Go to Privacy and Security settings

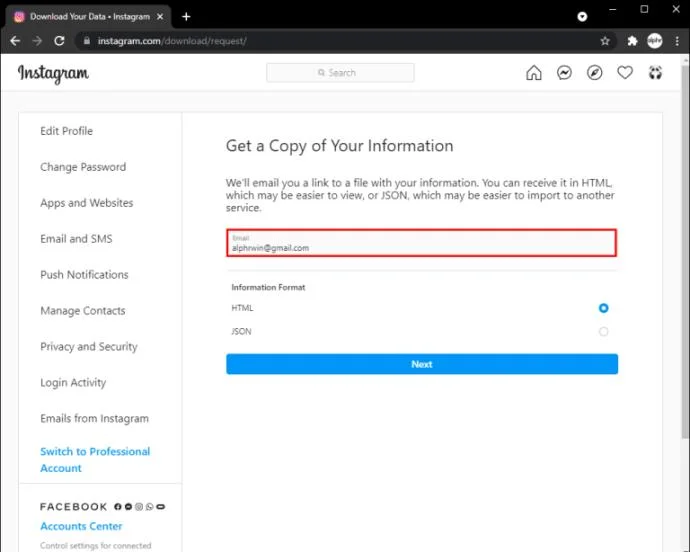pos(88,347)
